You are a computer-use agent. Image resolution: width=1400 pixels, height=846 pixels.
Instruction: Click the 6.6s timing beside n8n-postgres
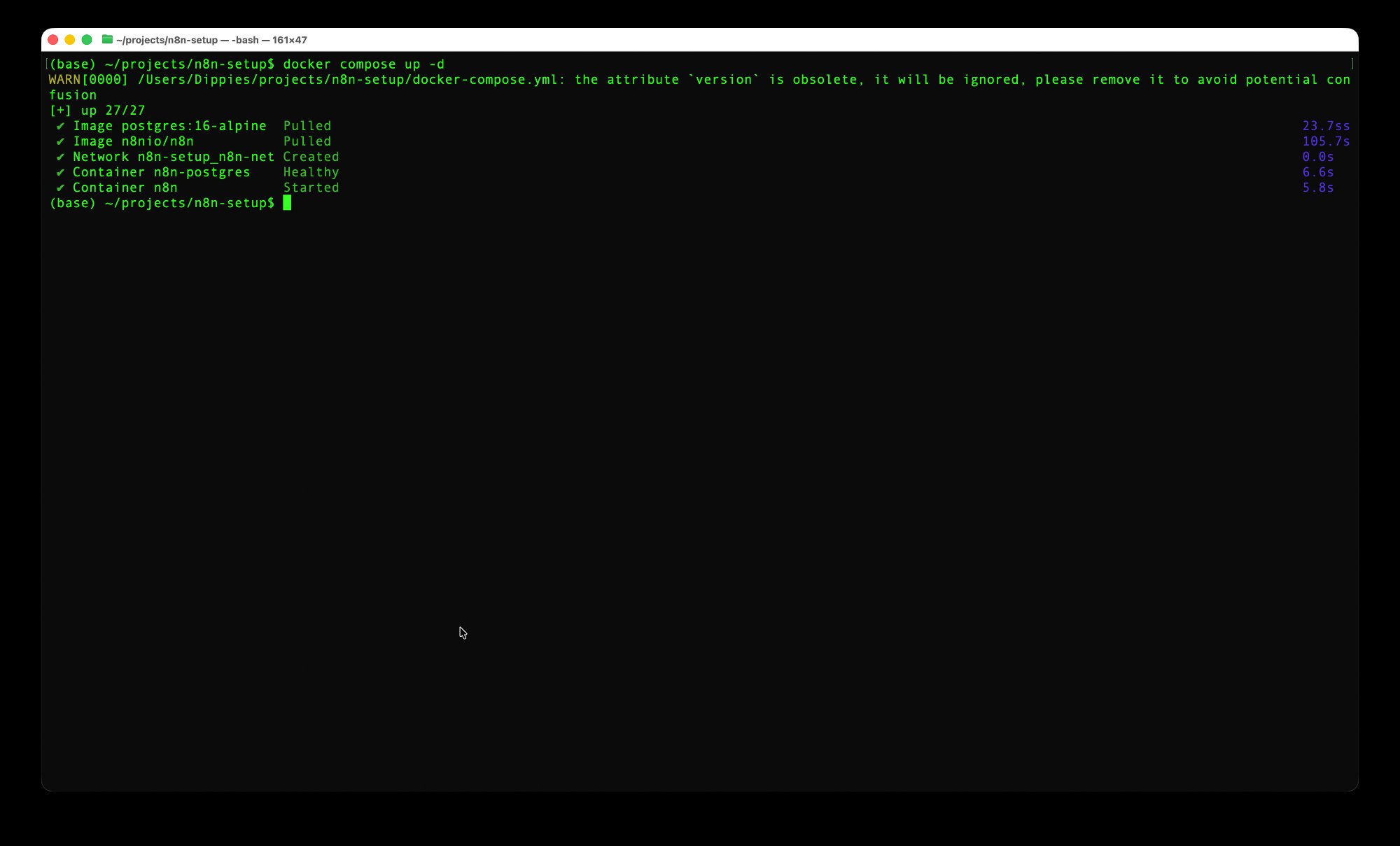(1318, 171)
